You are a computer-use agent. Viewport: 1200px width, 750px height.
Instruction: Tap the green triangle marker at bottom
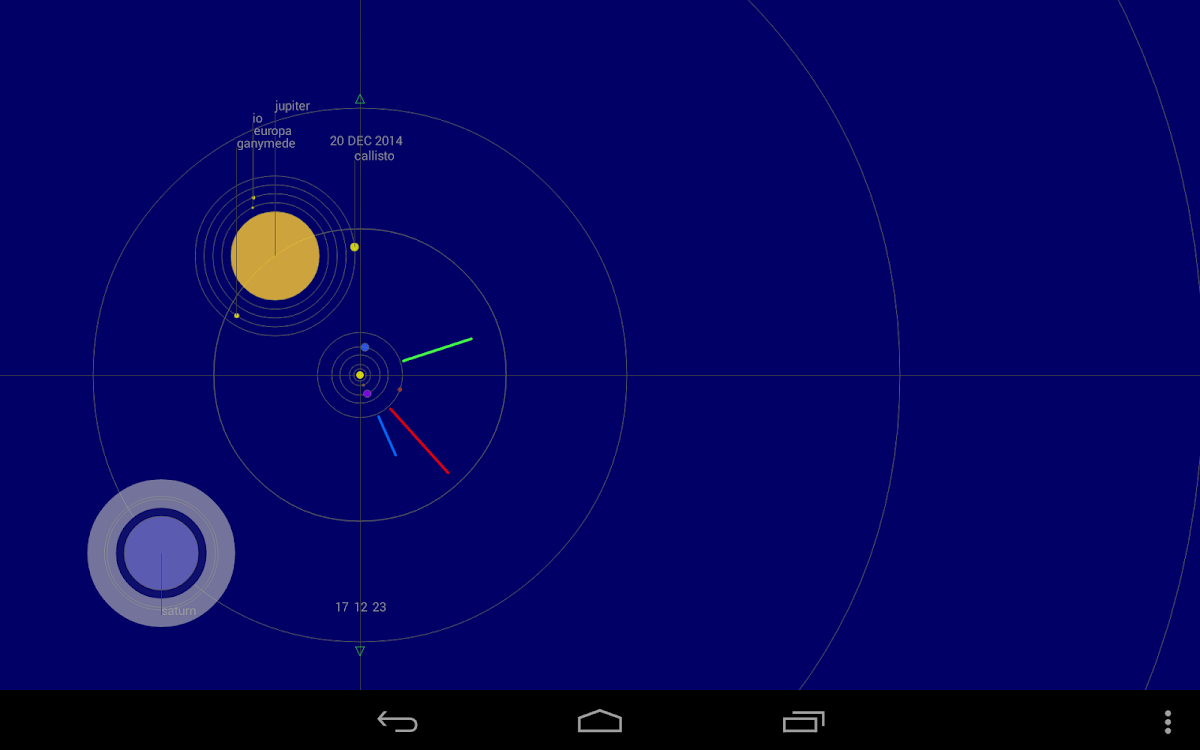(x=360, y=651)
